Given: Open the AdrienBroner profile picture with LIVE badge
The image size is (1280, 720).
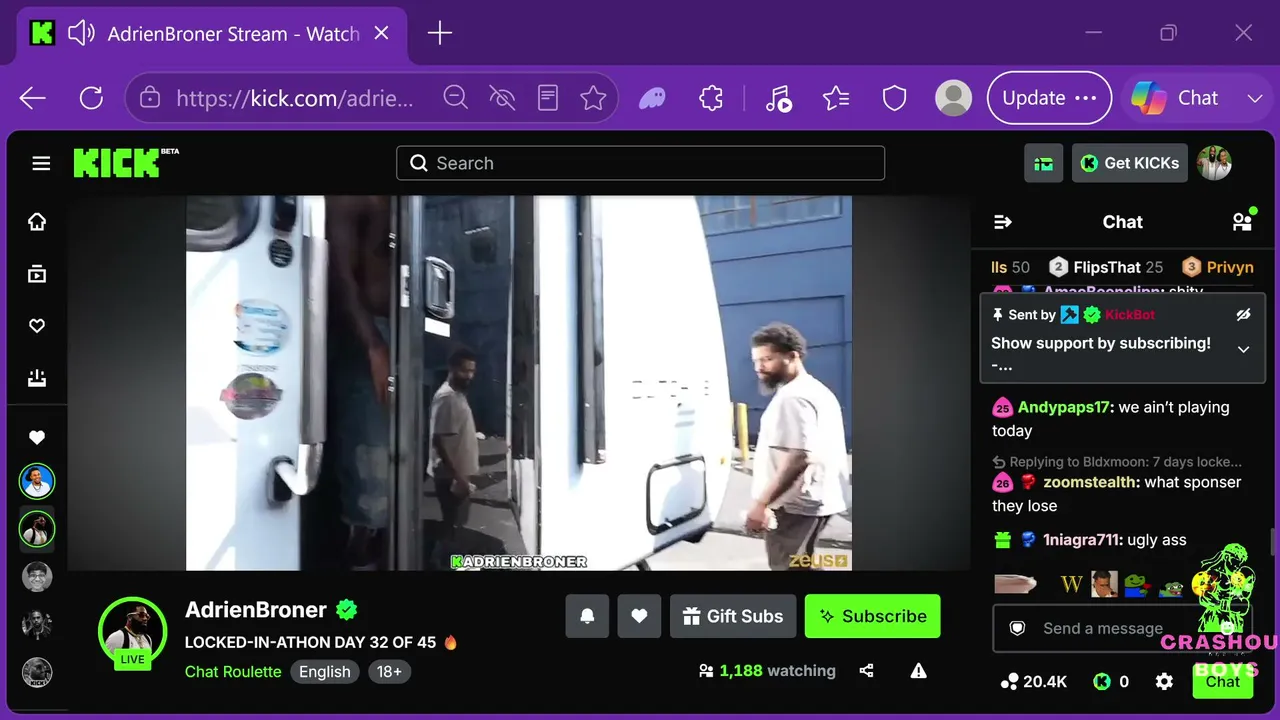Looking at the screenshot, I should 132,632.
